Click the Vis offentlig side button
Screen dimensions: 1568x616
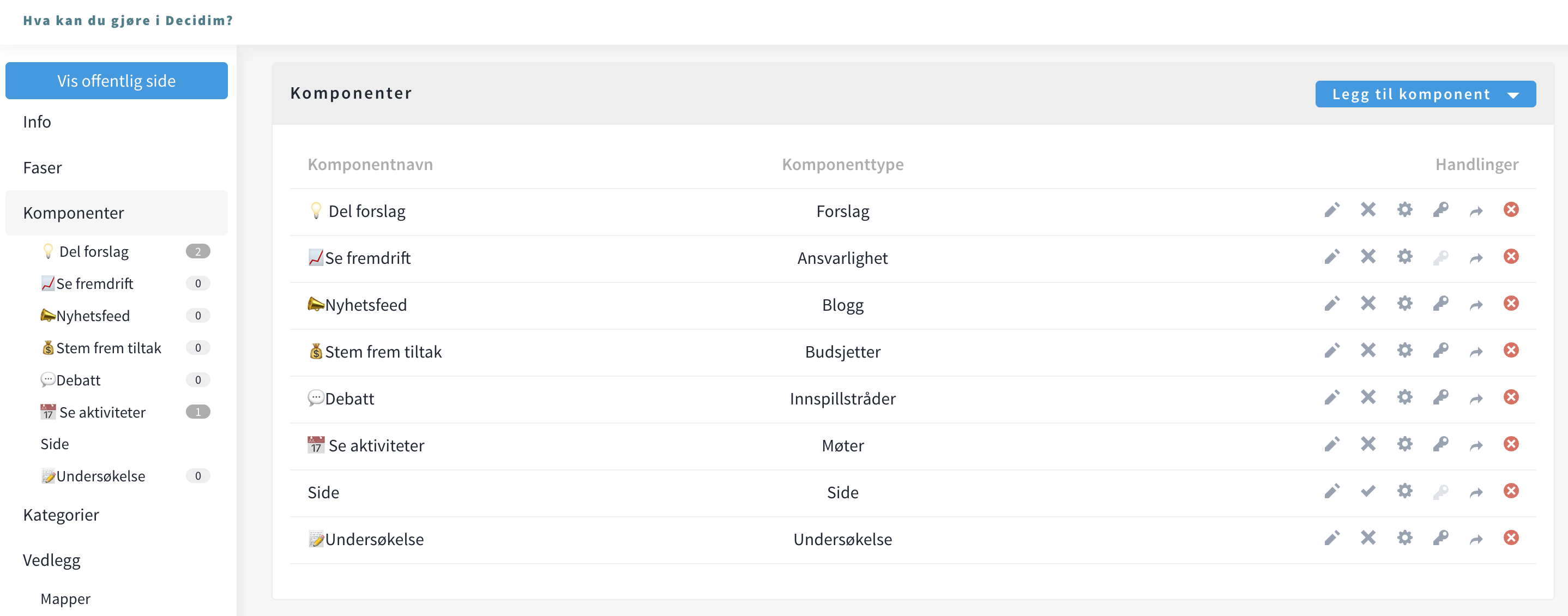click(x=116, y=81)
